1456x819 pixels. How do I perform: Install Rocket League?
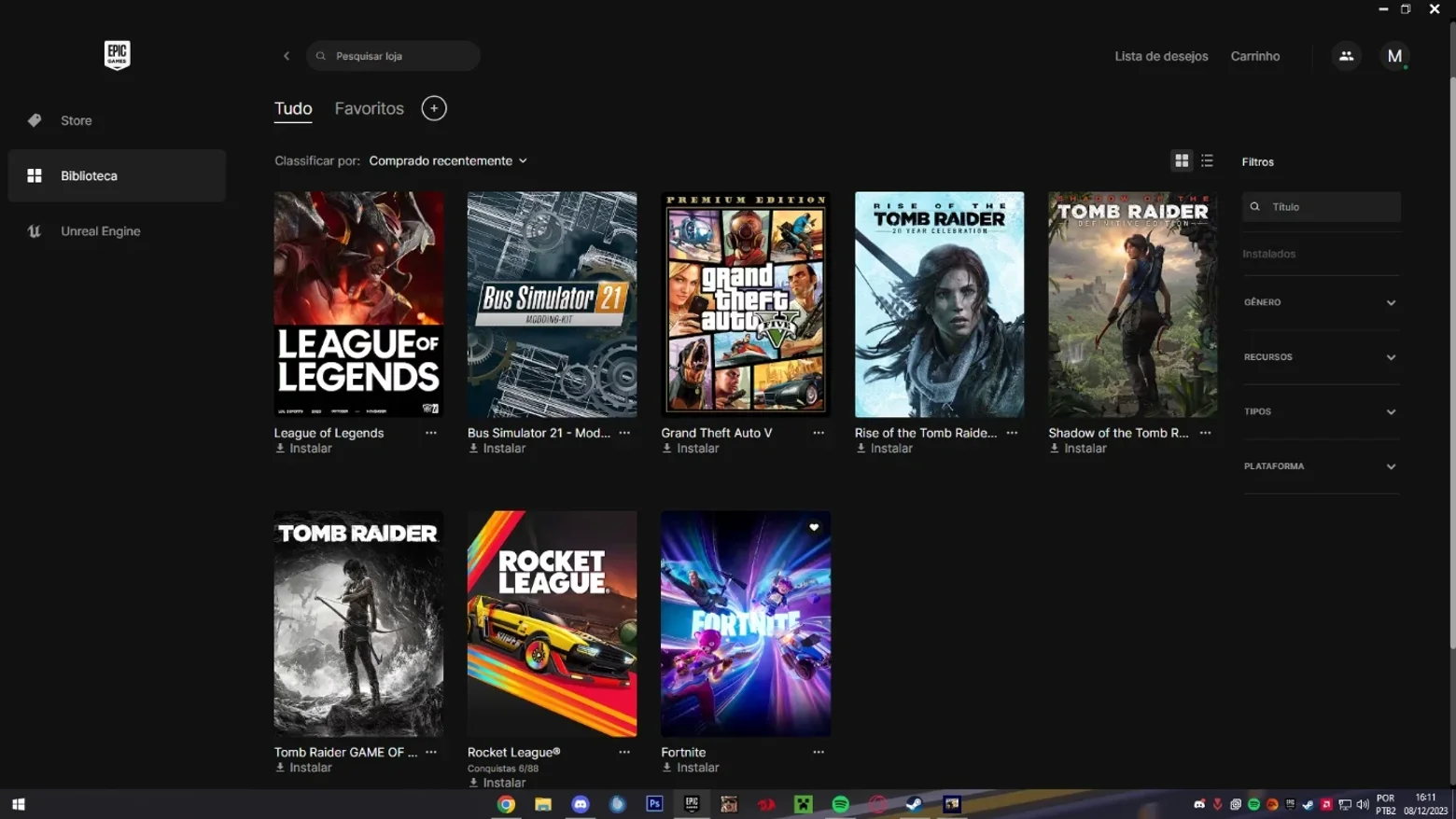497,783
